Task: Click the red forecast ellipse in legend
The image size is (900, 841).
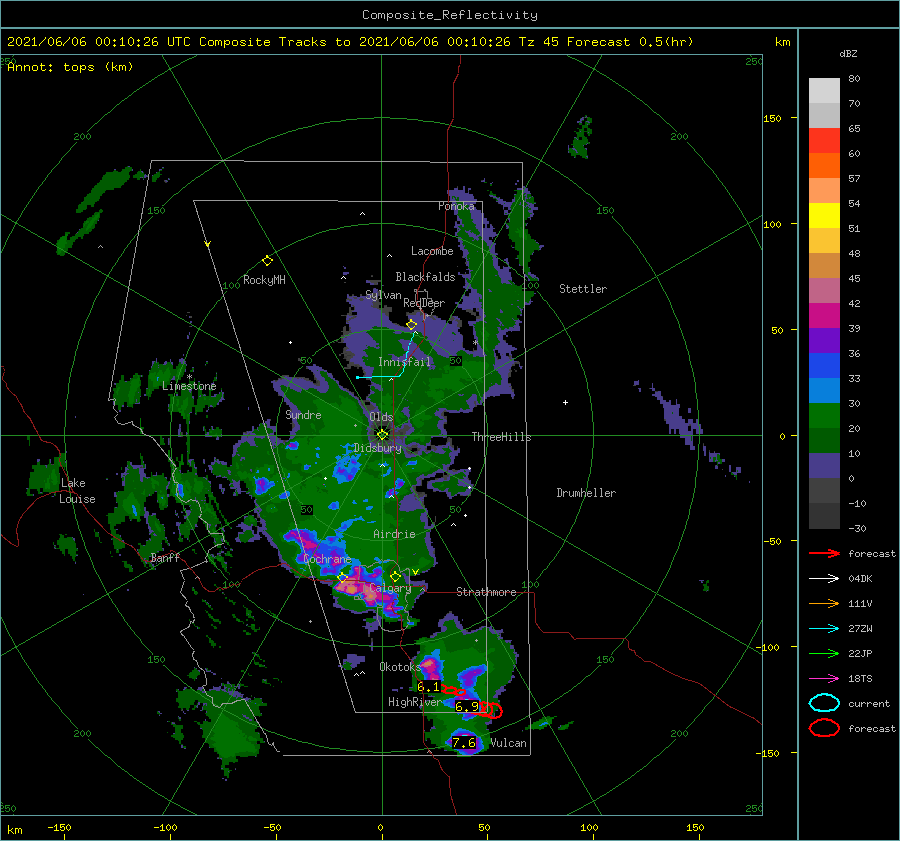Action: tap(824, 728)
